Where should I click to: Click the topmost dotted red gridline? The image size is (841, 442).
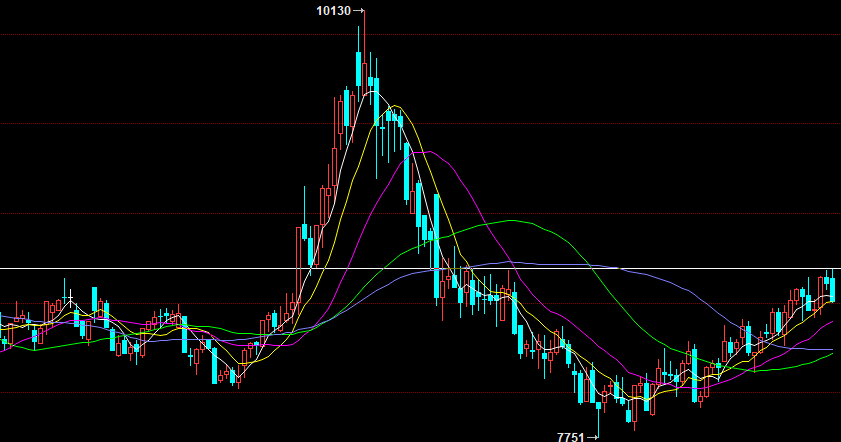pos(420,35)
